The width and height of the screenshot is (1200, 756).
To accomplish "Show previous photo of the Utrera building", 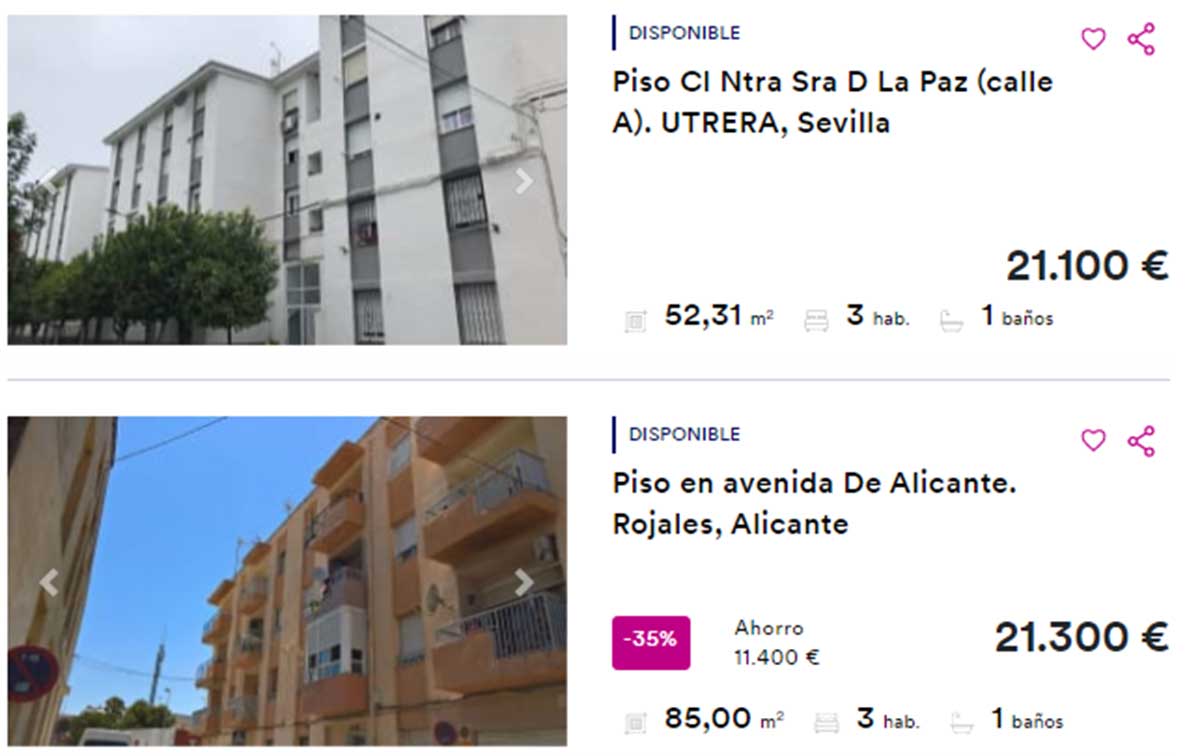I will pos(48,181).
